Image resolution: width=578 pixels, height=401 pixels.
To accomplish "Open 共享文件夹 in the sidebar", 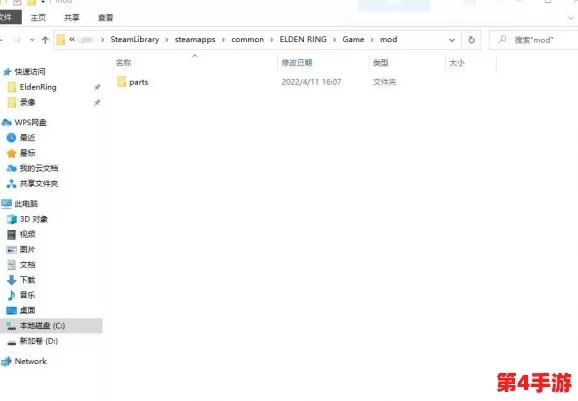I will 39,183.
